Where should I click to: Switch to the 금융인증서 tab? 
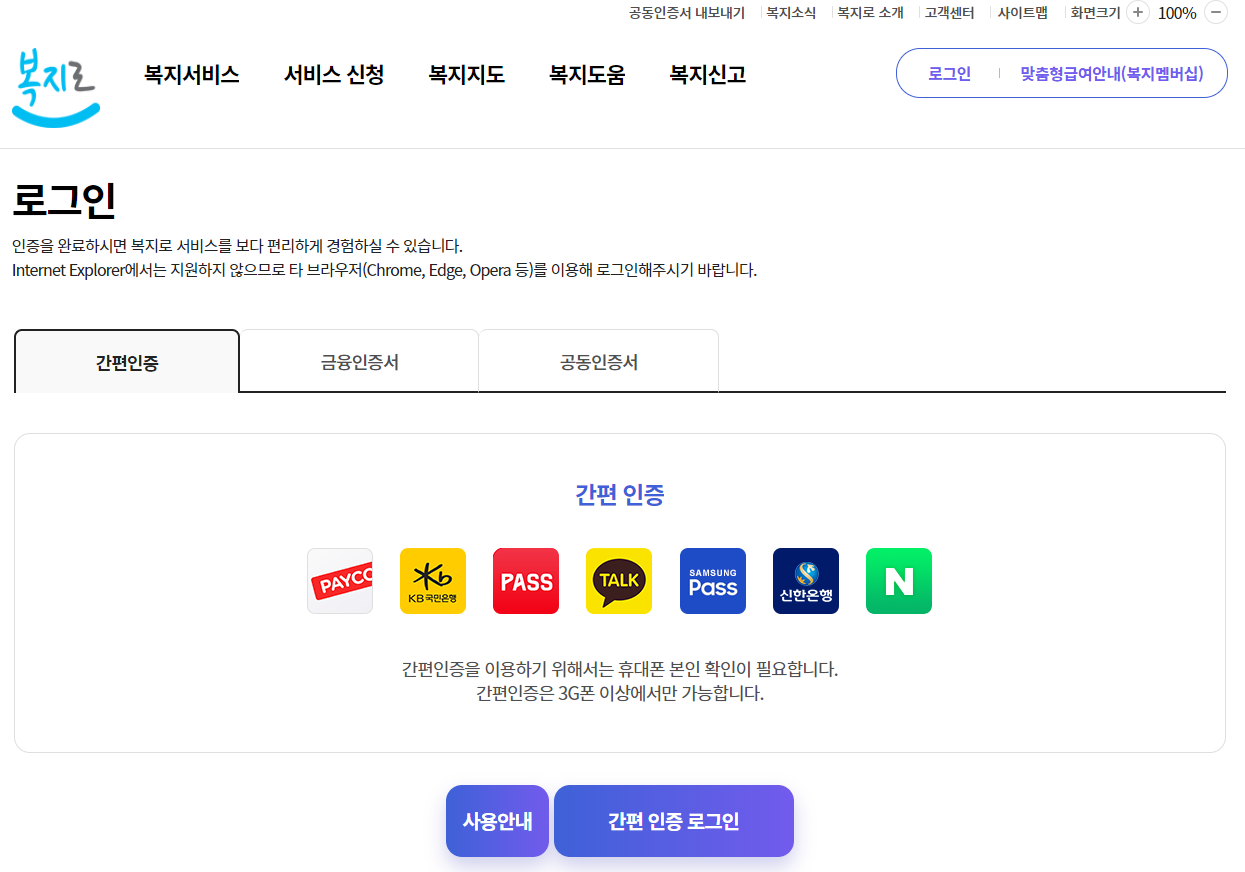tap(358, 361)
